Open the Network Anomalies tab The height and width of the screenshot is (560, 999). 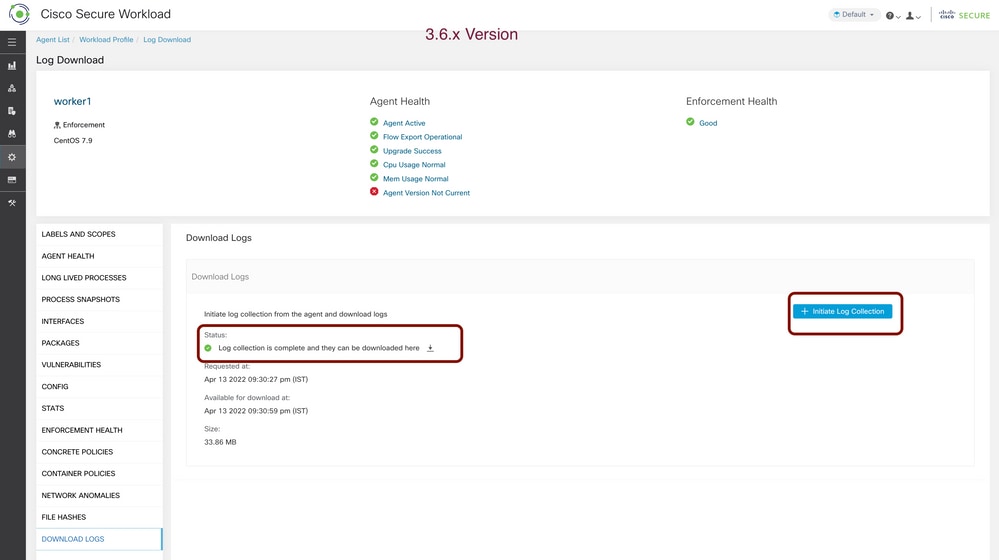pyautogui.click(x=99, y=495)
